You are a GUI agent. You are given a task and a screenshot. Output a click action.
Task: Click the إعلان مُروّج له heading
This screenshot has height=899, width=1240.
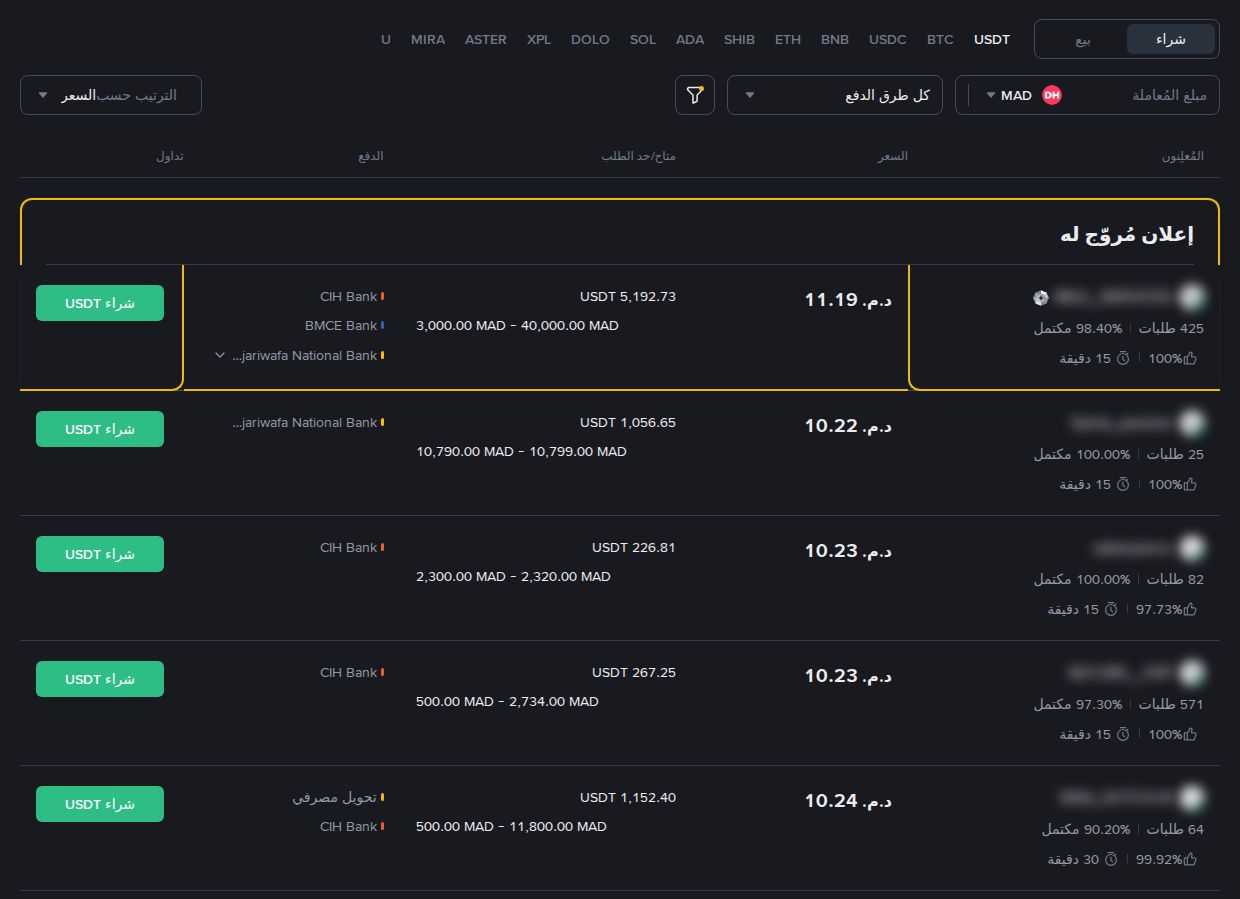(x=1127, y=235)
